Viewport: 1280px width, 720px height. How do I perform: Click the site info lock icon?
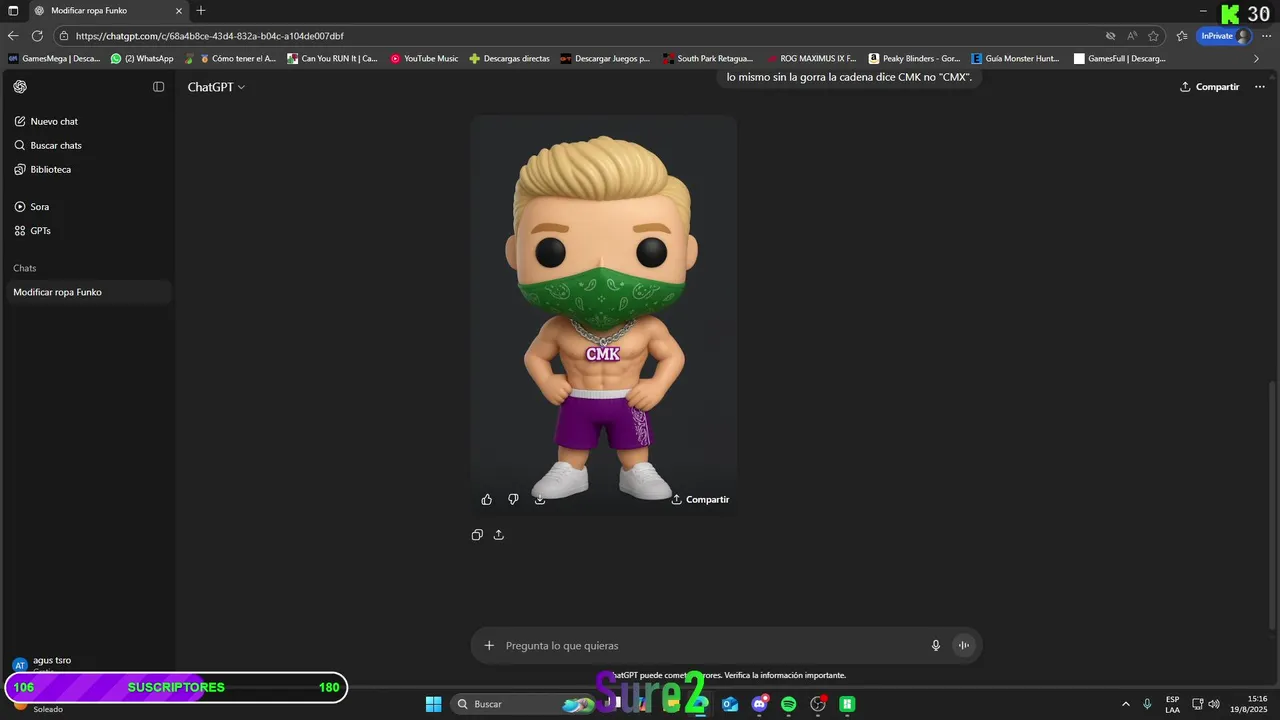[65, 36]
